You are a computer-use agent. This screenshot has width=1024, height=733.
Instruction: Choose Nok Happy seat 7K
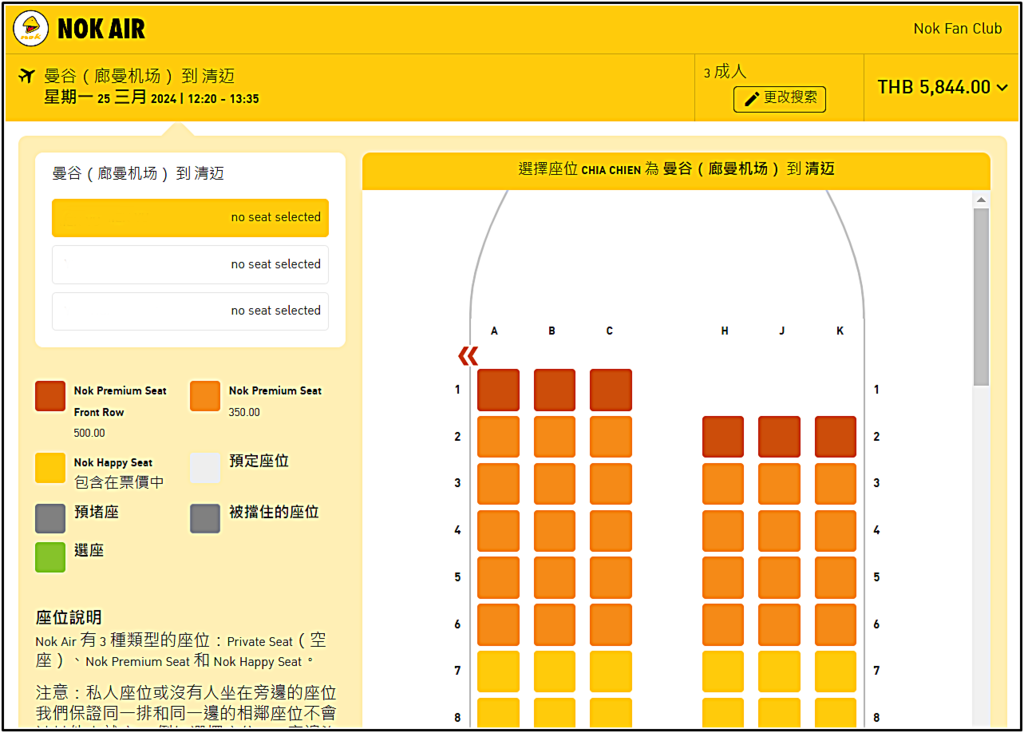(x=835, y=671)
